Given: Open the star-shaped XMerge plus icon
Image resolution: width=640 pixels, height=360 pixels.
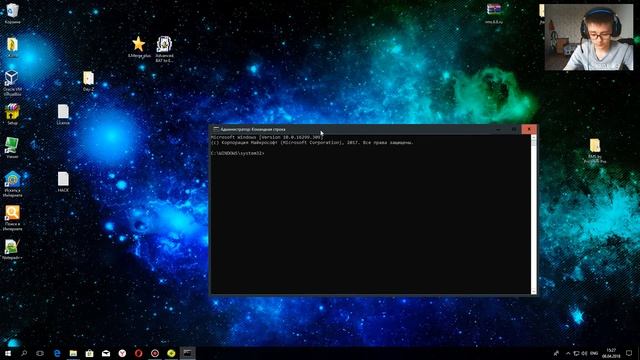Looking at the screenshot, I should pos(139,47).
